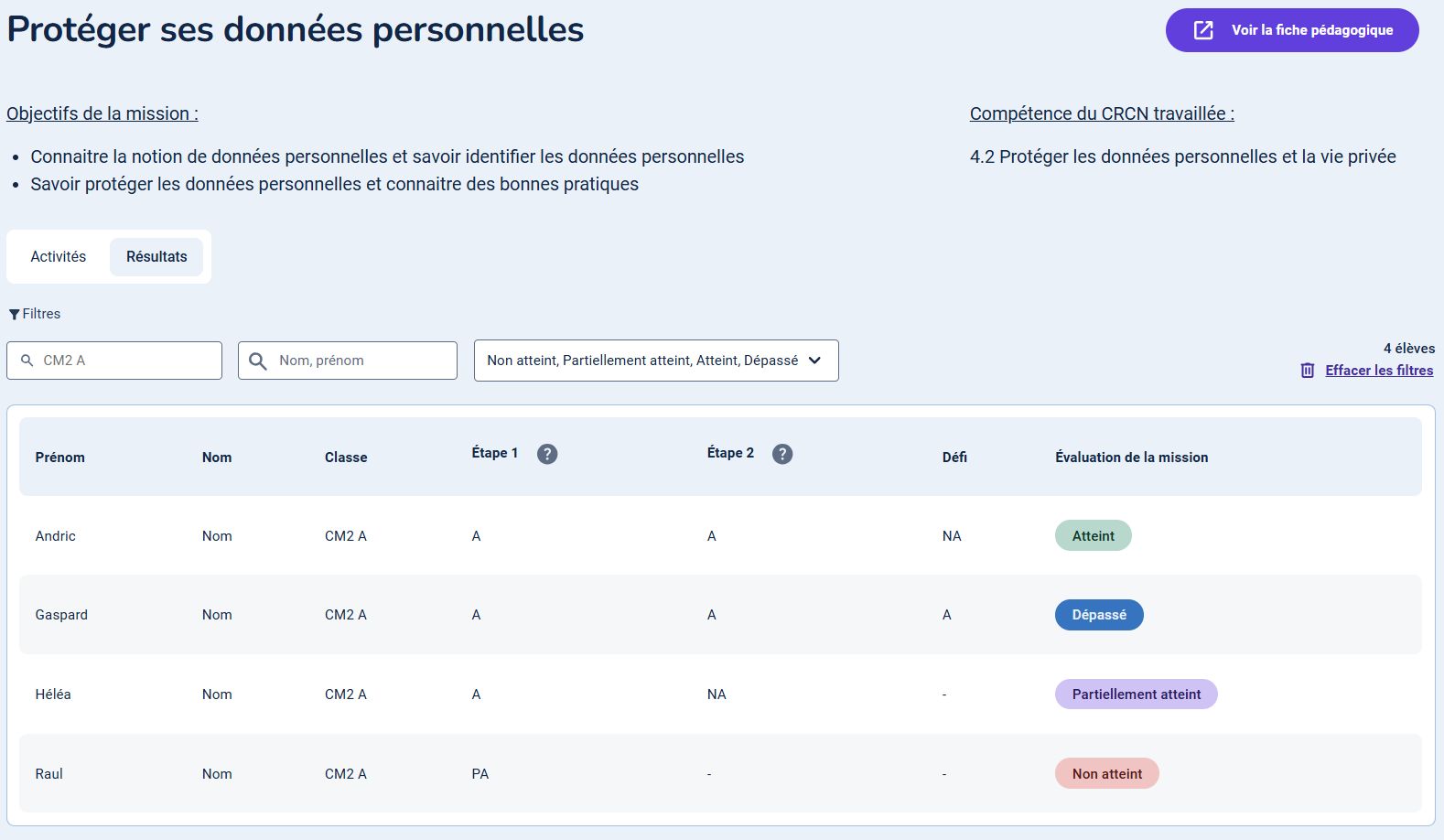Click the Atteint badge for Andric
This screenshot has height=840, width=1444.
[1094, 536]
